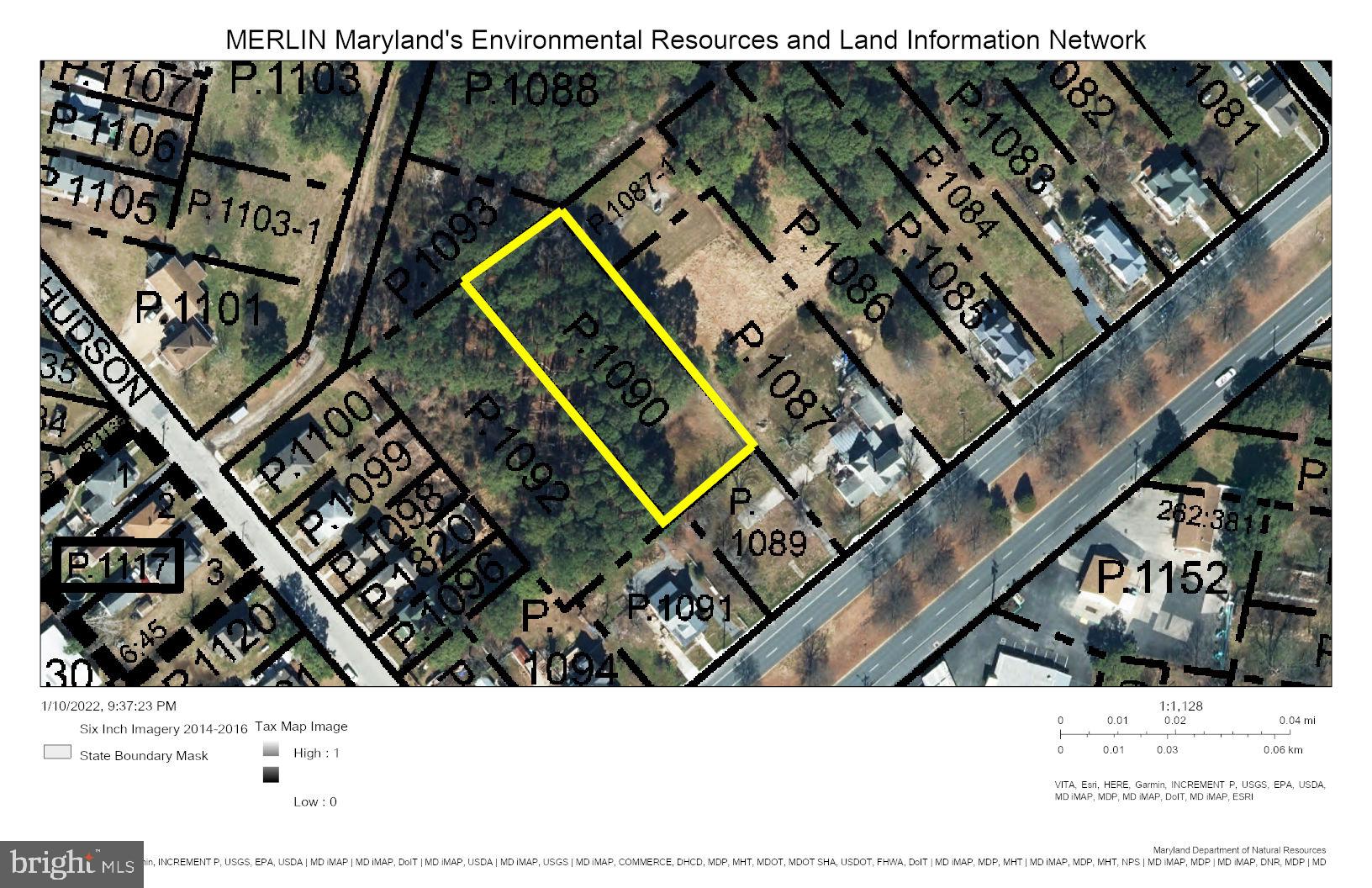Click the bright MLS logo

point(72,864)
